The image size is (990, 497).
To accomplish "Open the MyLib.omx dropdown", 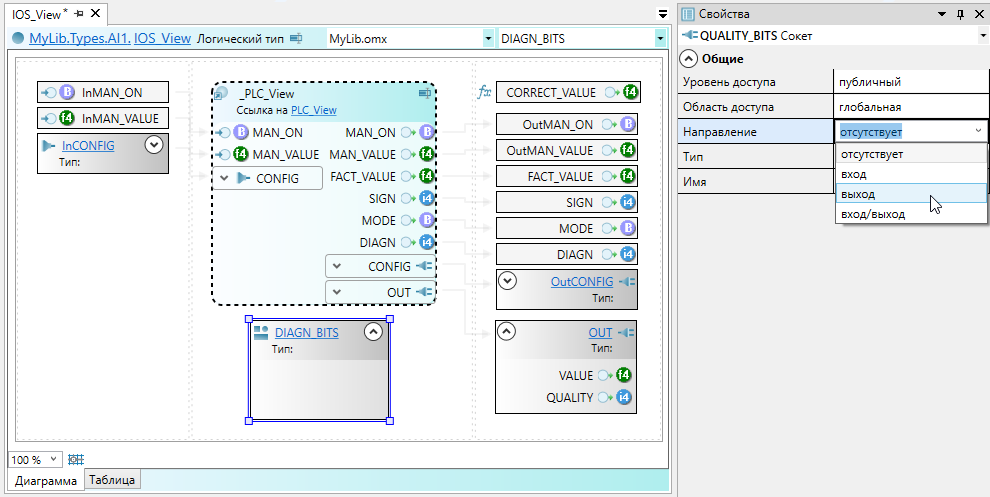I will click(488, 39).
